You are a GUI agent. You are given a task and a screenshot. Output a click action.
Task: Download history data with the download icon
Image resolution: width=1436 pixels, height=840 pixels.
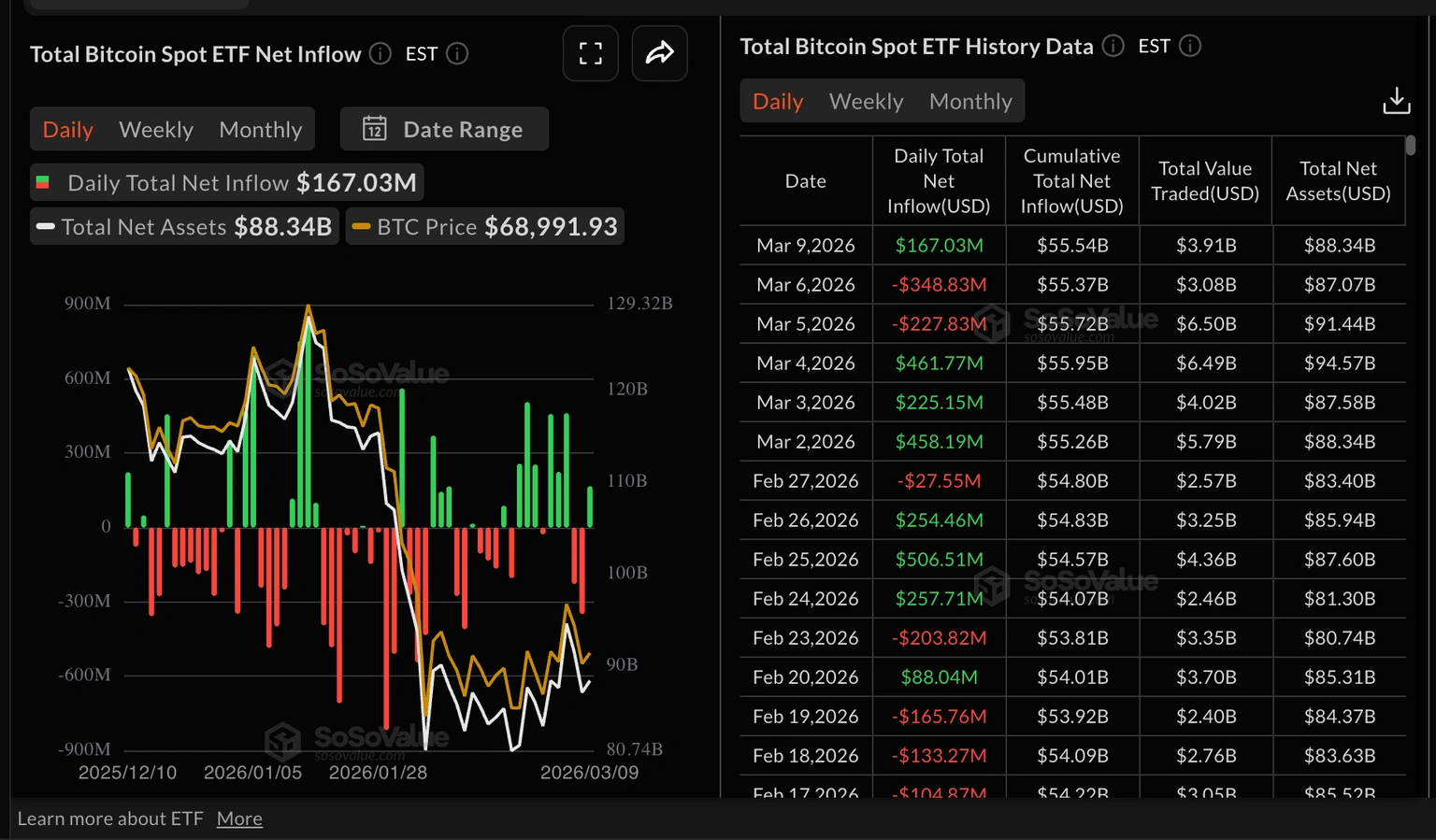pyautogui.click(x=1397, y=101)
